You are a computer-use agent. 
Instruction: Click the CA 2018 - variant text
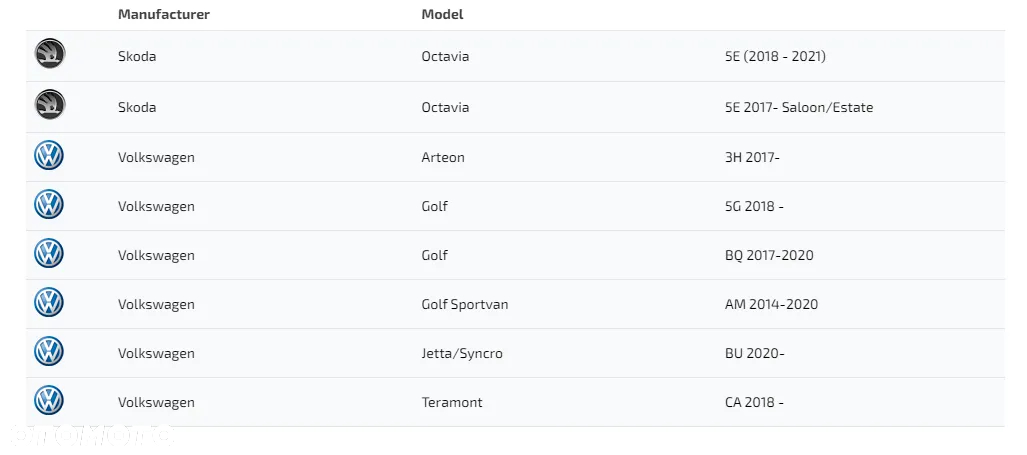[x=754, y=403]
